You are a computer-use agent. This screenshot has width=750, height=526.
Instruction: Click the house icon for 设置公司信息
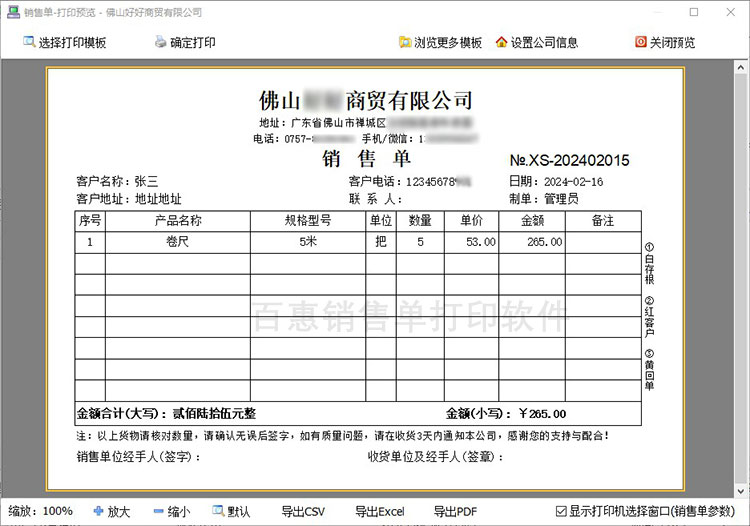[501, 42]
